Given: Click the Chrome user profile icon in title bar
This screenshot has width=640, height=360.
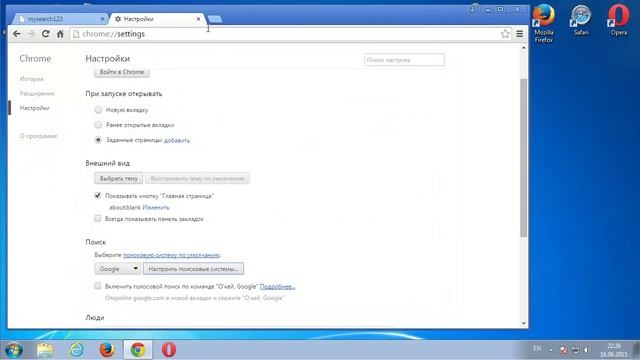Looking at the screenshot, I should coord(474,9).
